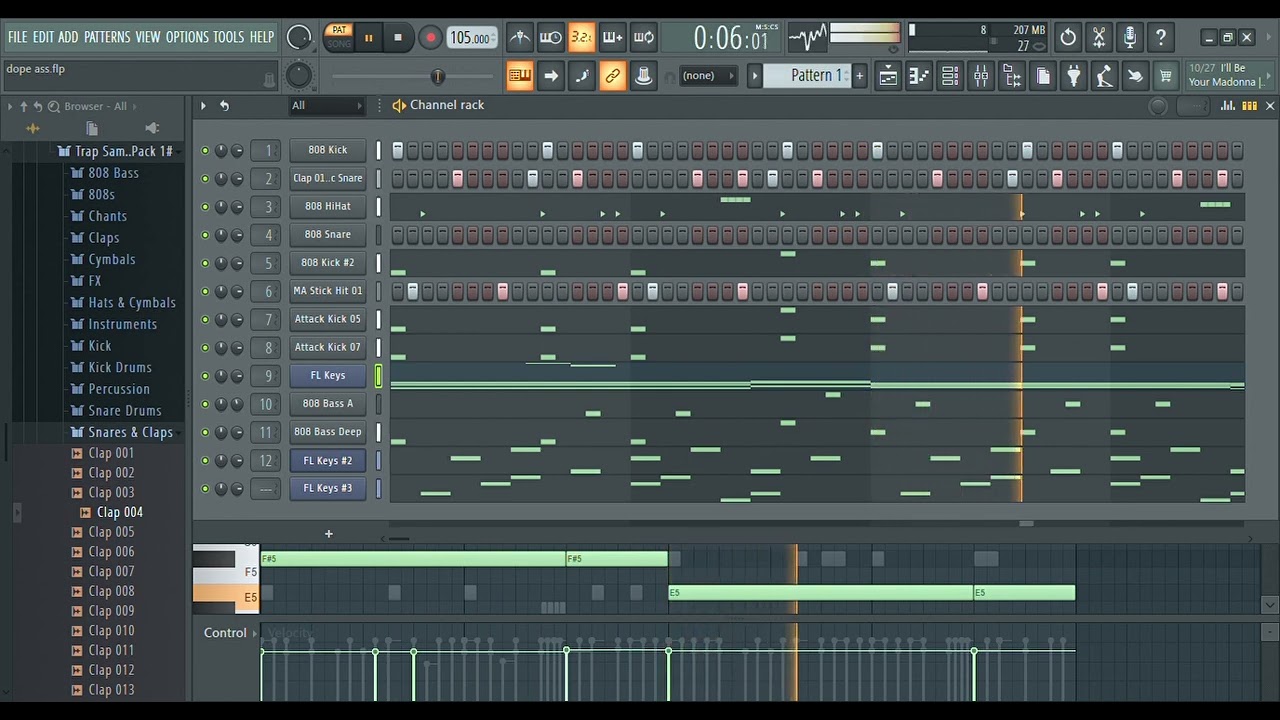
Task: Open the All channel filter dropdown
Action: (327, 105)
